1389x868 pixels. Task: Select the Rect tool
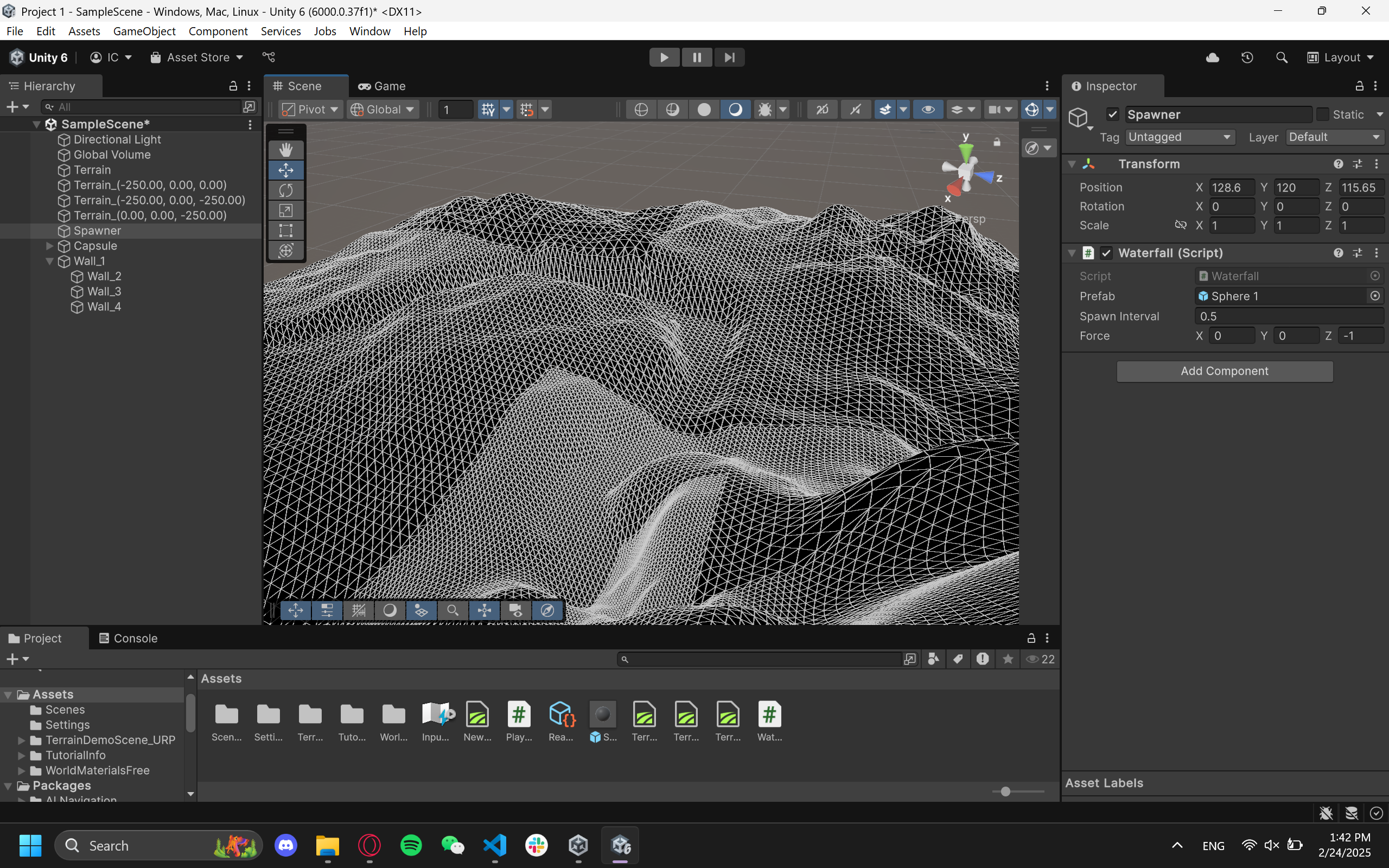[286, 230]
